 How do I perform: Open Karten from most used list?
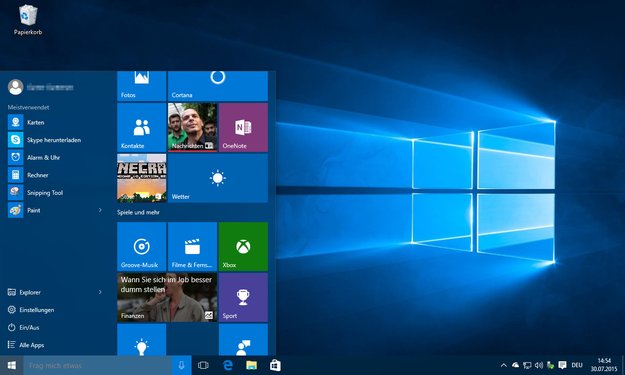pos(54,122)
